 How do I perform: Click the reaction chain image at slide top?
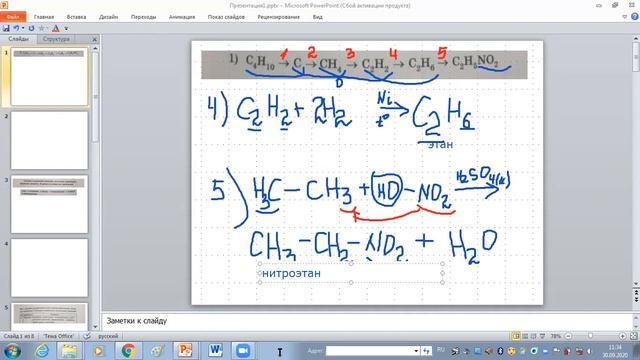tap(364, 64)
